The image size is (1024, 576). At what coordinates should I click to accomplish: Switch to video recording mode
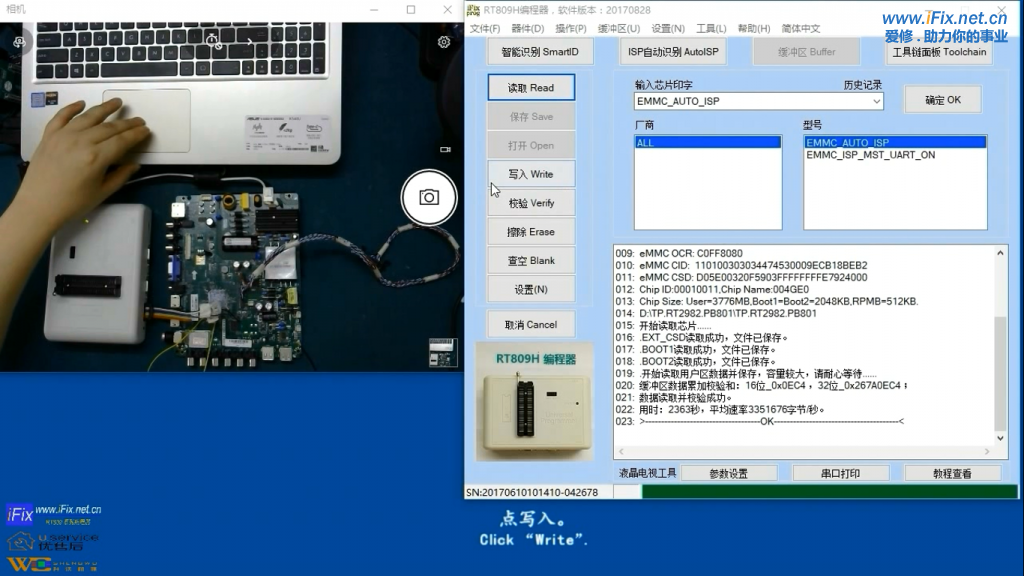445,149
